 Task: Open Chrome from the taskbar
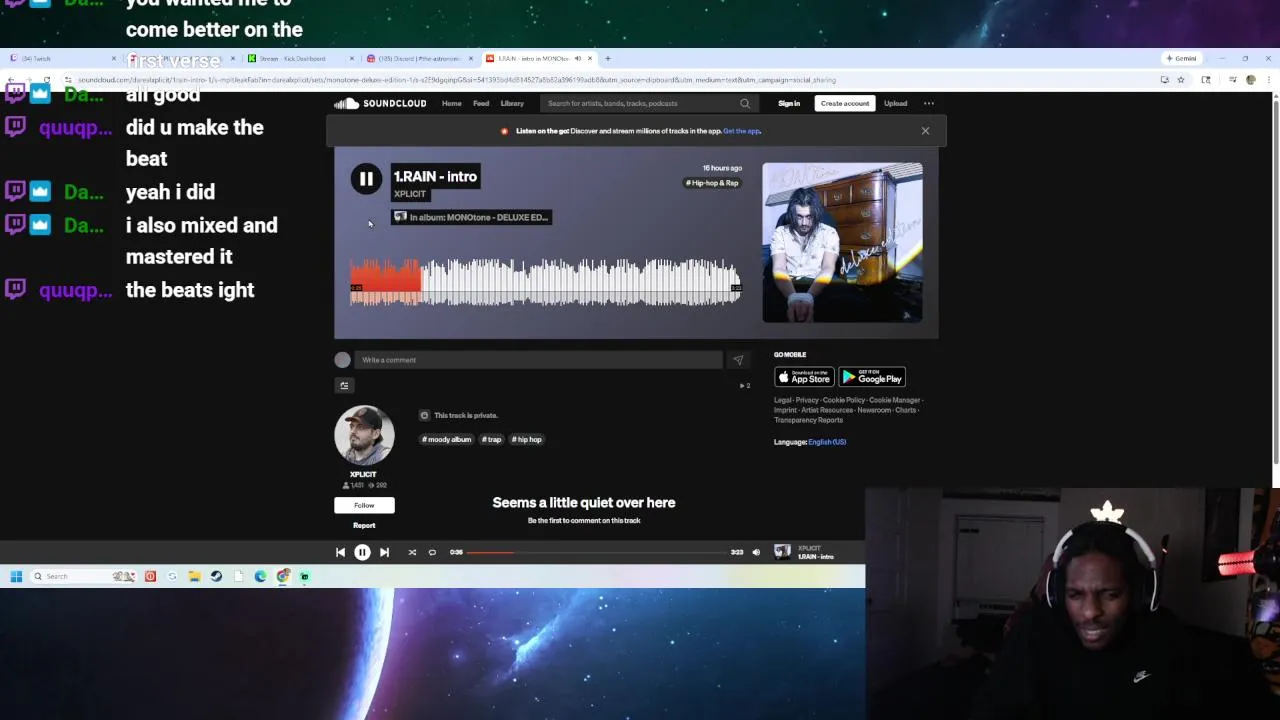[x=283, y=576]
